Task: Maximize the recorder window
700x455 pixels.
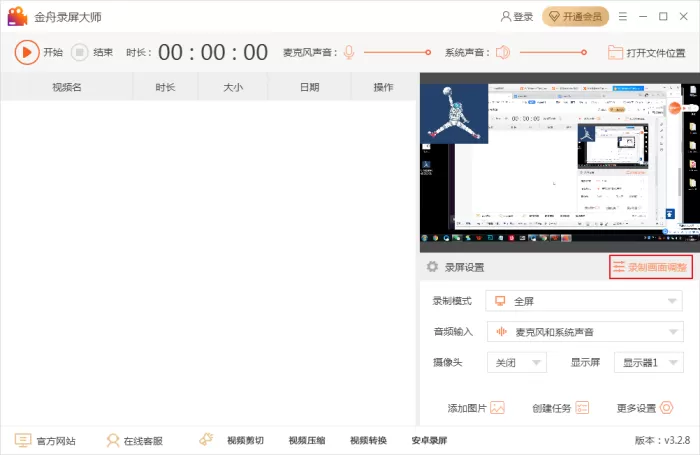Action: pyautogui.click(x=663, y=17)
